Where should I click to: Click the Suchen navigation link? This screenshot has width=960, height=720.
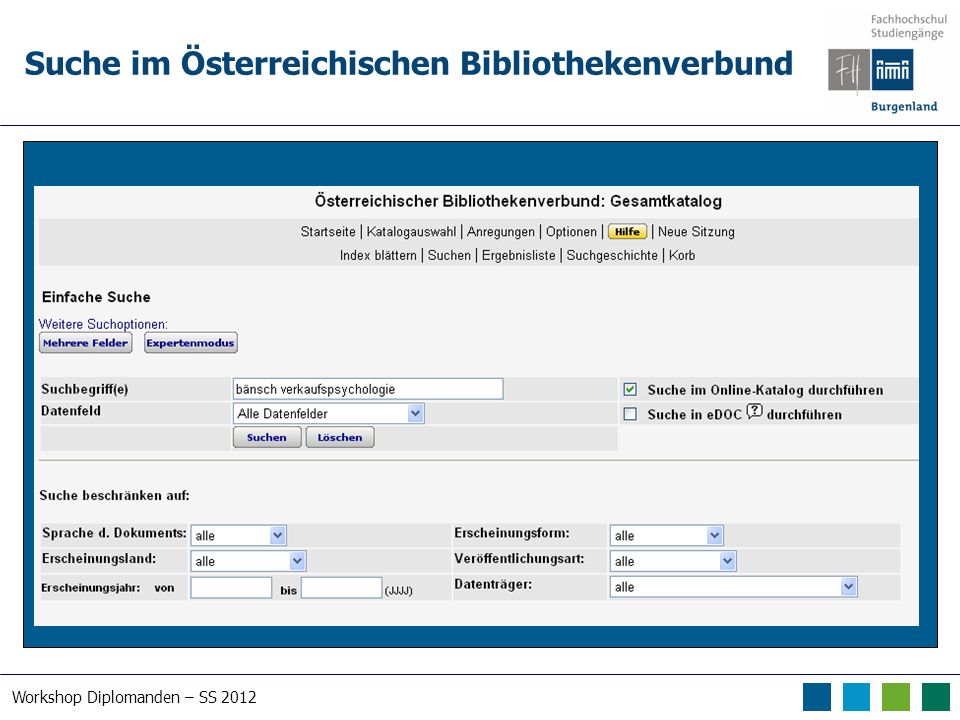[449, 255]
